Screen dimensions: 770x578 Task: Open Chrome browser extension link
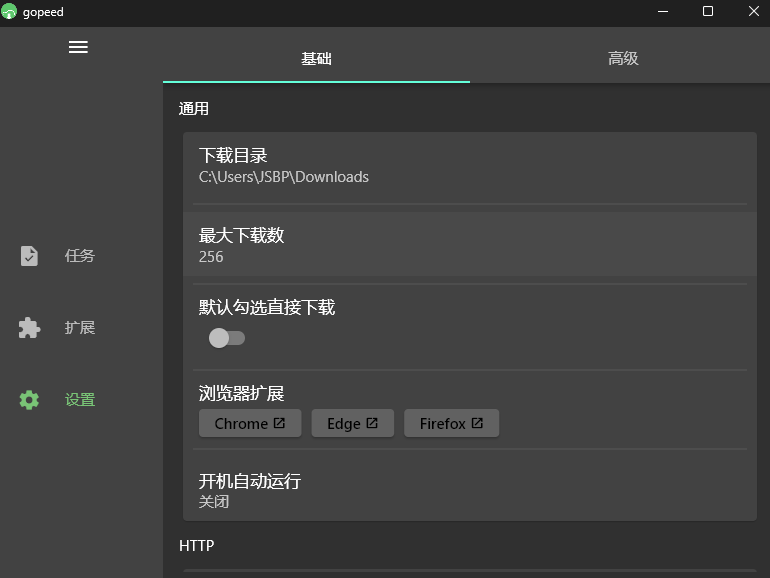(x=250, y=423)
